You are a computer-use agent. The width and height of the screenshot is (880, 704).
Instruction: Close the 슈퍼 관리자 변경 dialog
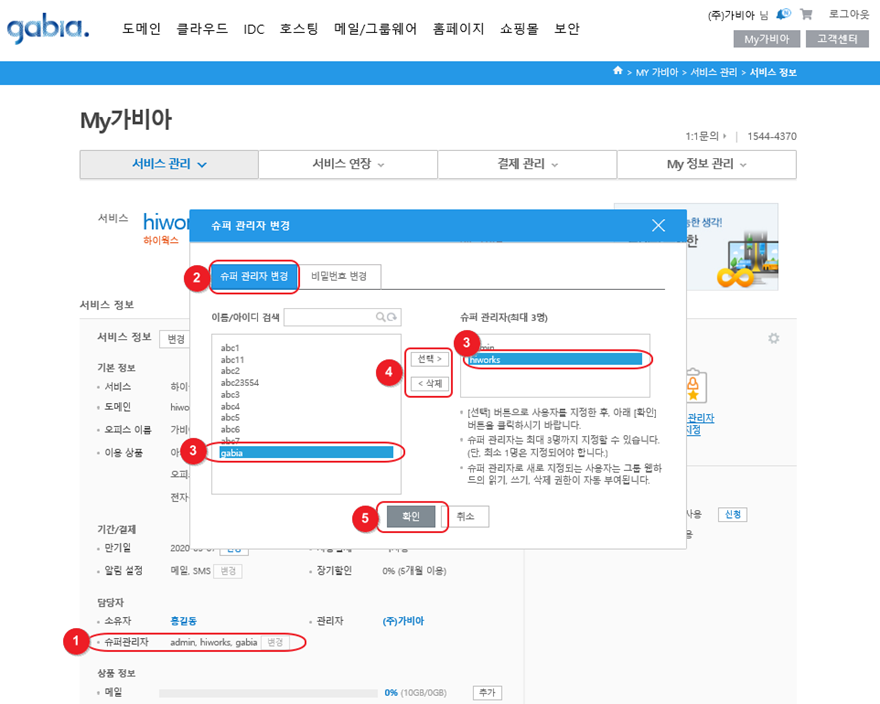coord(658,225)
